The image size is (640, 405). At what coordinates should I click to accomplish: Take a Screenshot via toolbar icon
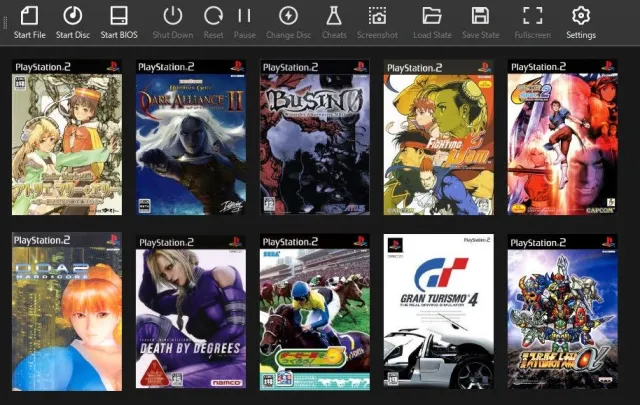(377, 16)
